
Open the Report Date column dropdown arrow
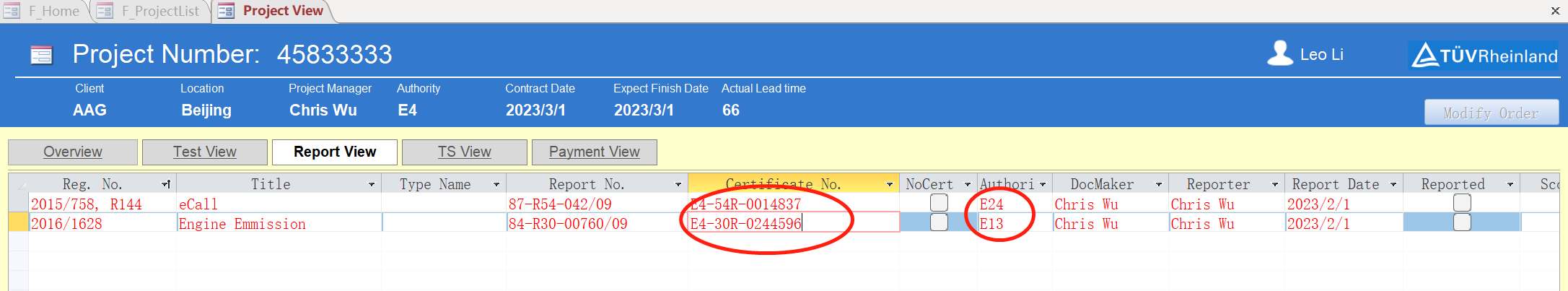pos(1393,185)
